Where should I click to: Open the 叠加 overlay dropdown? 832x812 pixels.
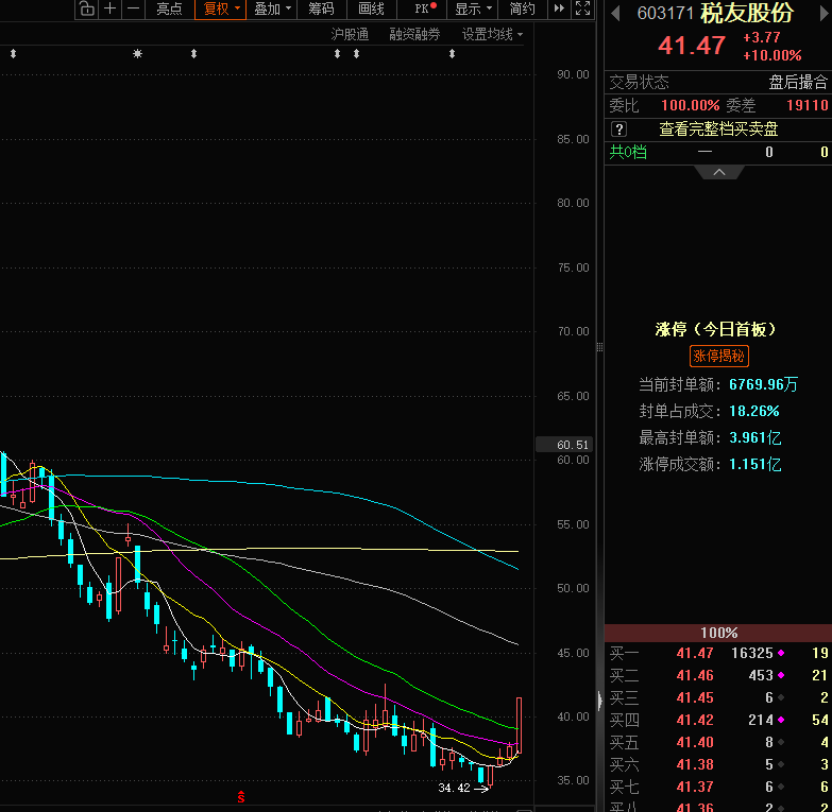(272, 9)
